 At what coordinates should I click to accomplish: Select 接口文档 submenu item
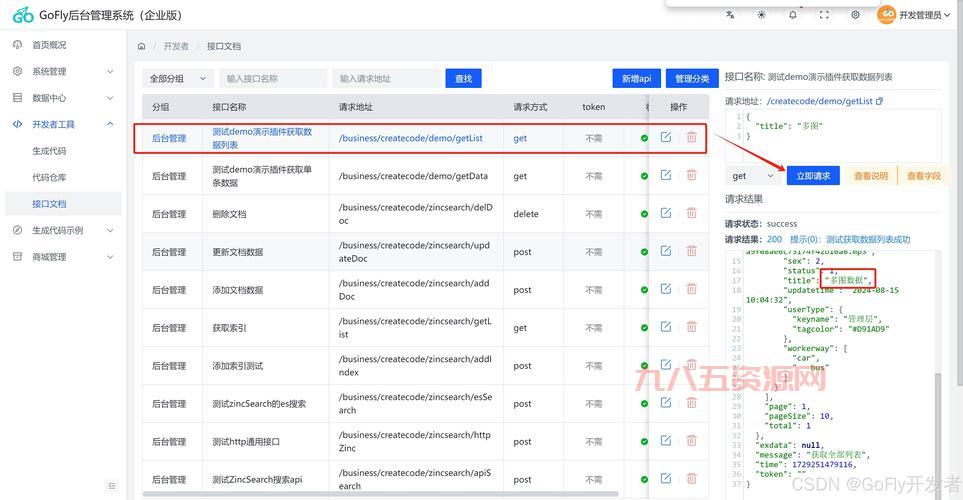[x=63, y=203]
